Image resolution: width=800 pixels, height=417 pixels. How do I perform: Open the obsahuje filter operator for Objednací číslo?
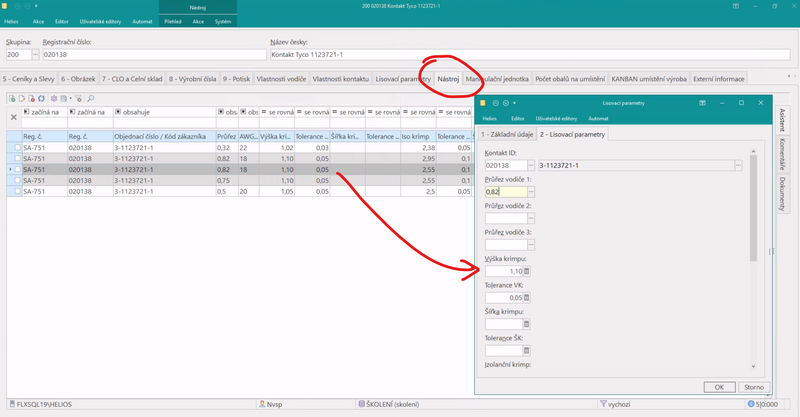click(118, 112)
